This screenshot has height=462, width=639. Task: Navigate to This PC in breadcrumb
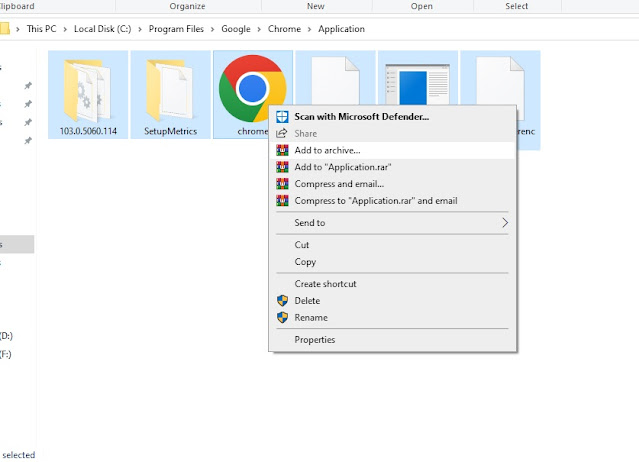[x=41, y=29]
